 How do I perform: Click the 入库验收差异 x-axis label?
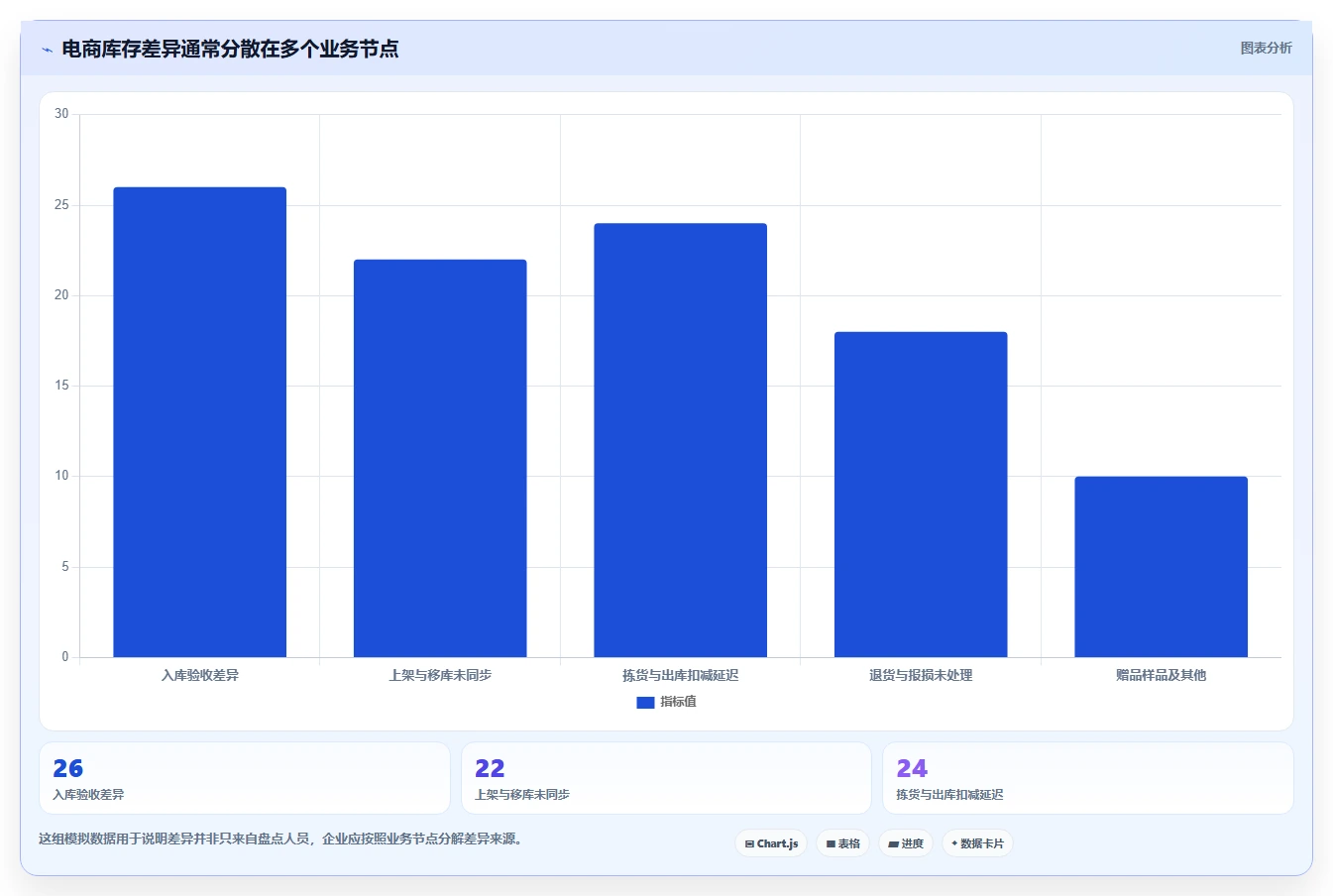click(200, 675)
